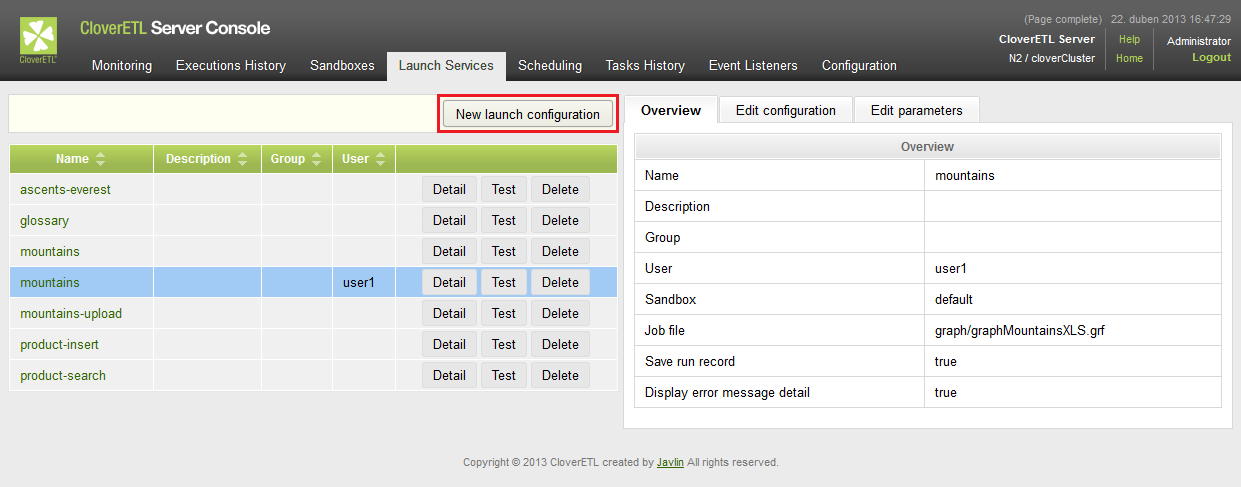
Task: Open Detail for ascents-everest
Action: [449, 189]
